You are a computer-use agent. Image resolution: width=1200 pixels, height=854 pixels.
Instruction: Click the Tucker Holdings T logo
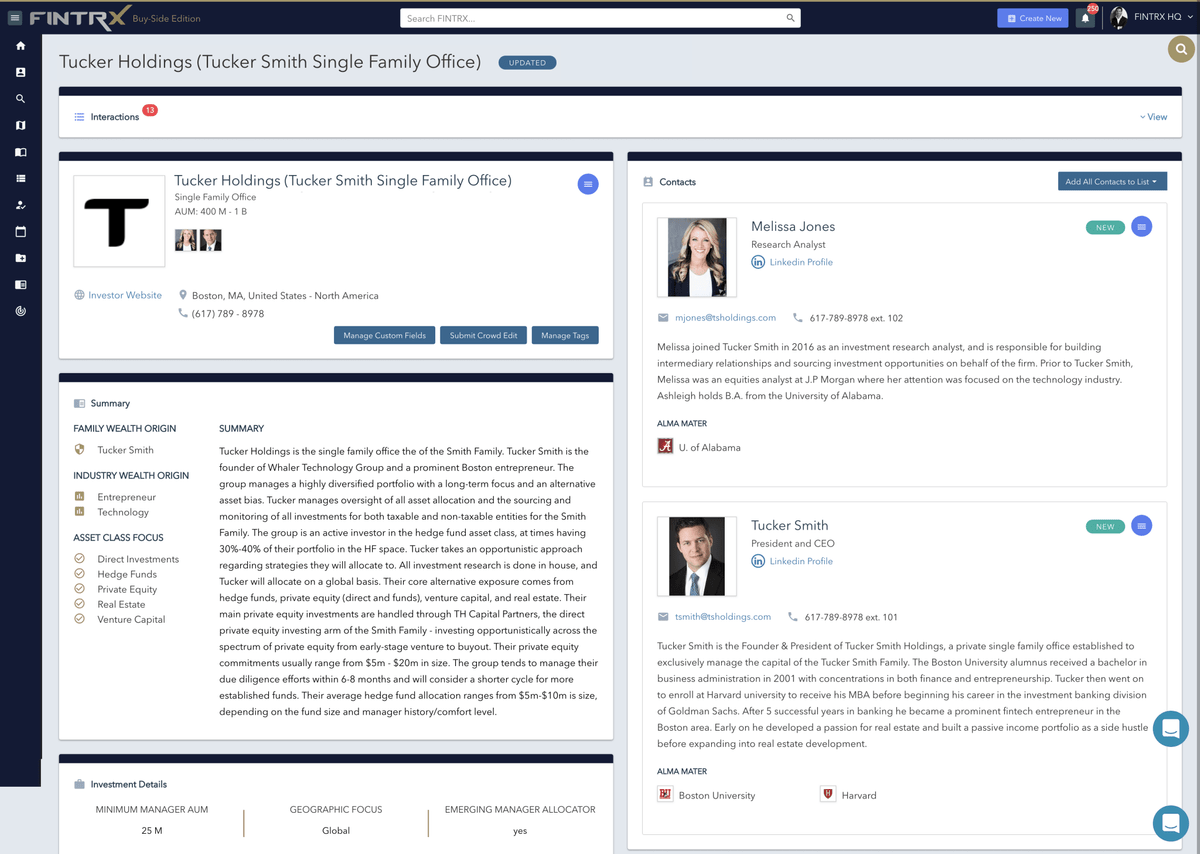click(x=119, y=221)
